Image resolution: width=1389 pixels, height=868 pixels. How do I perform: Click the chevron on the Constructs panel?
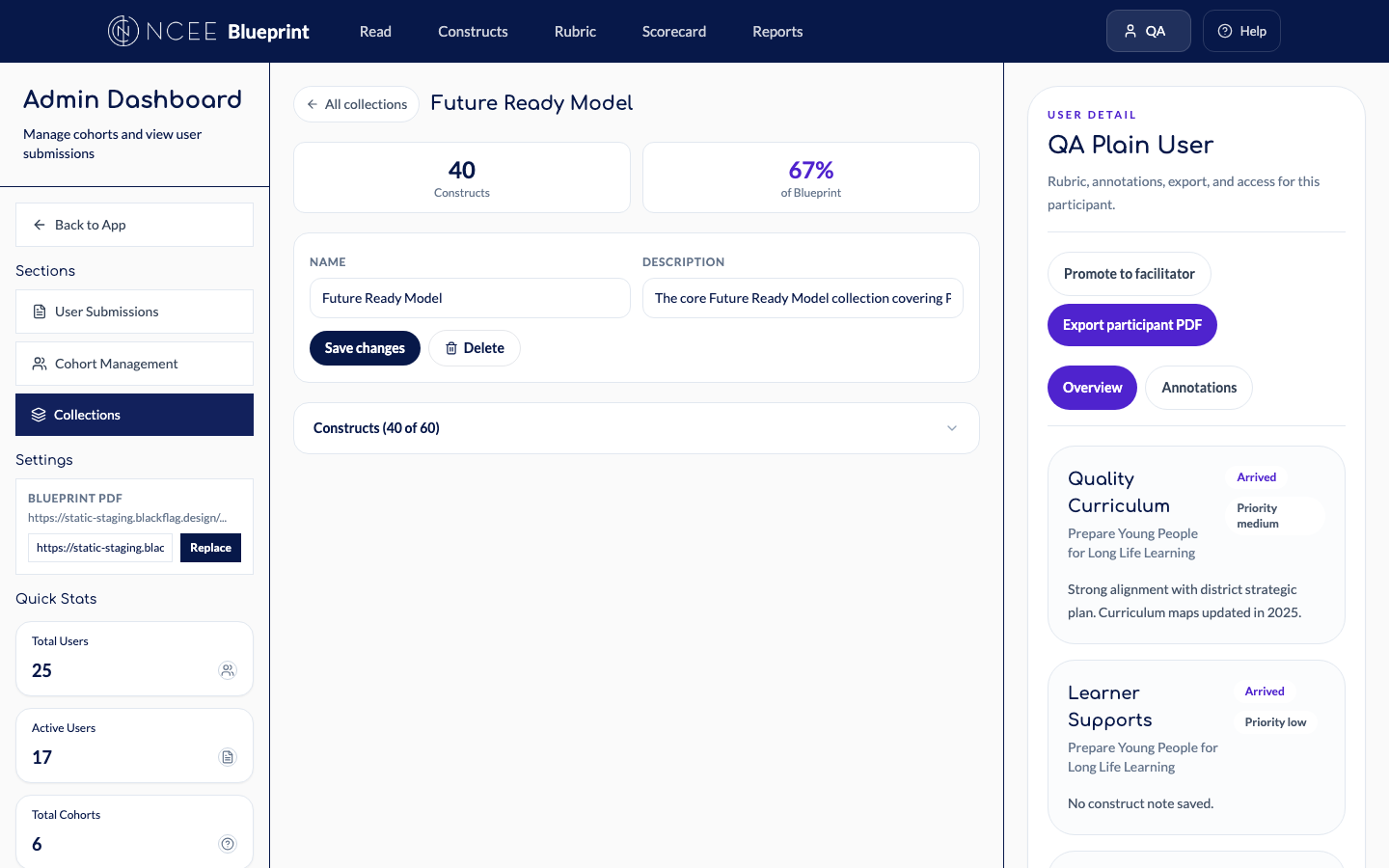tap(951, 428)
